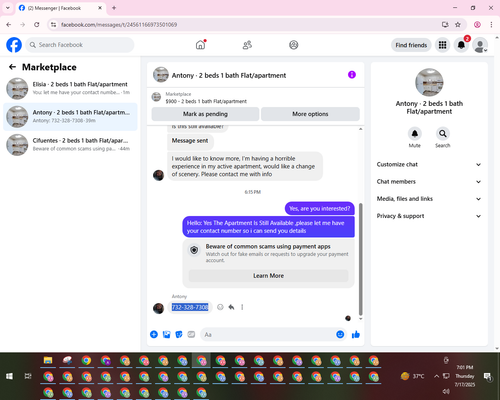Click the Chrome address bar URL

point(119,25)
